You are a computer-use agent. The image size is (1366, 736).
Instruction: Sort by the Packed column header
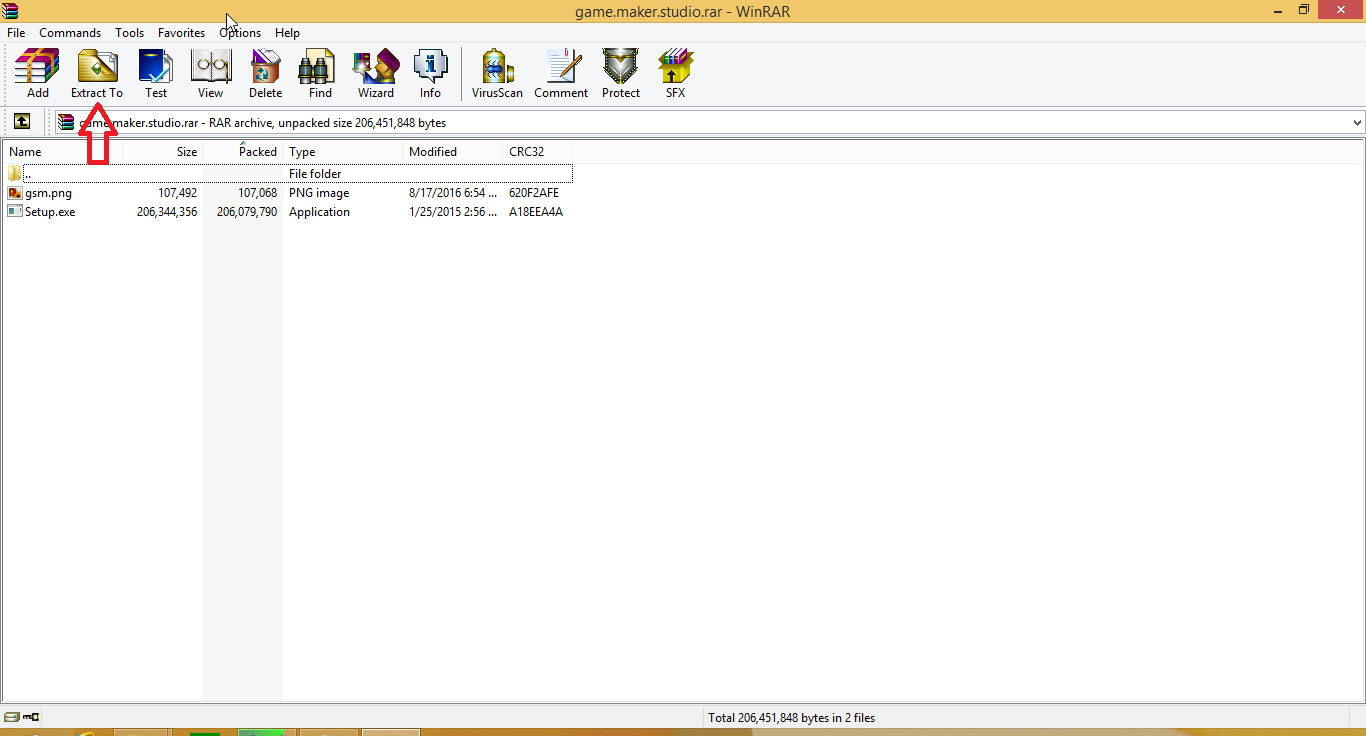pos(243,152)
